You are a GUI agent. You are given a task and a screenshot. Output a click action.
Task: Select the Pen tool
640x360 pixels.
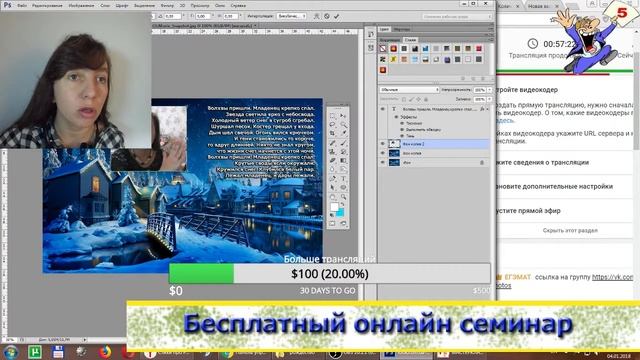click(332, 178)
